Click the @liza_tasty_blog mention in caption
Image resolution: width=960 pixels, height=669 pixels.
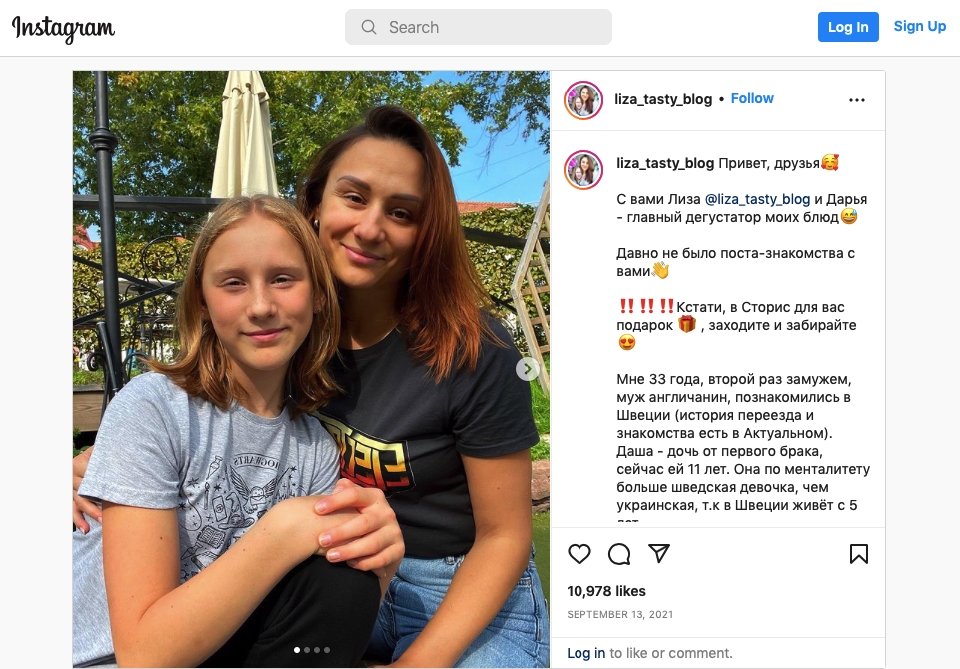tap(757, 199)
